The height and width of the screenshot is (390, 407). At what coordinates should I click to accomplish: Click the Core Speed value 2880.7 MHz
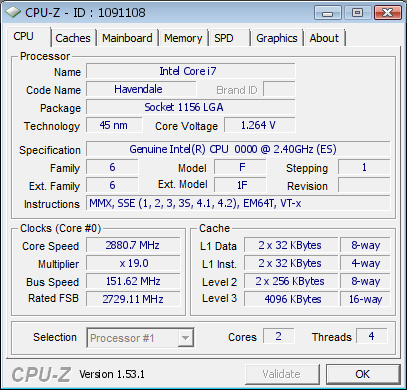pyautogui.click(x=133, y=245)
